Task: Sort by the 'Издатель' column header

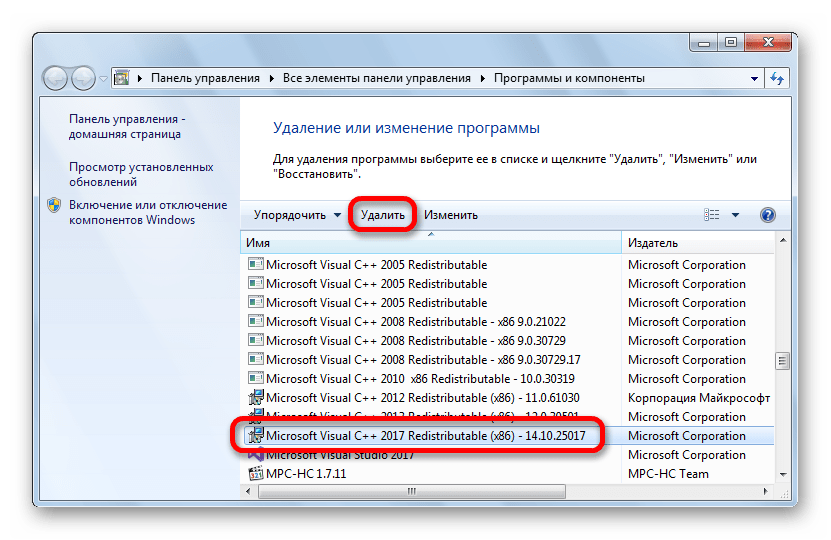Action: click(x=697, y=243)
